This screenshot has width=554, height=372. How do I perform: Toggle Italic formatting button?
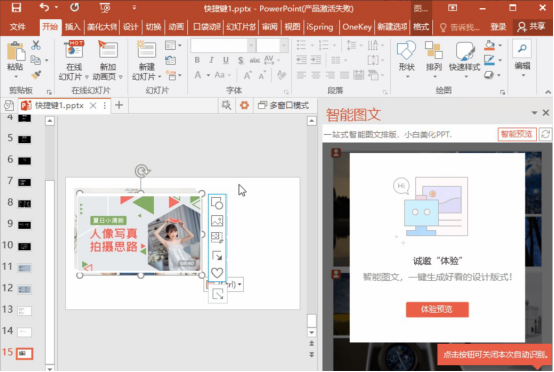tap(211, 60)
